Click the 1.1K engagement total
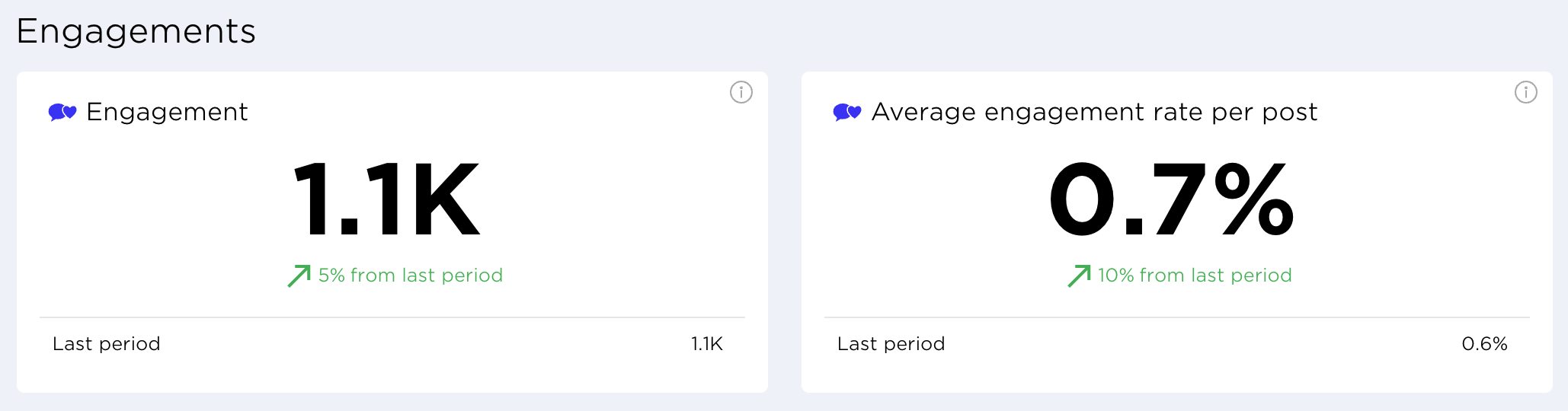Screen dimensions: 1568x411 (x=387, y=199)
